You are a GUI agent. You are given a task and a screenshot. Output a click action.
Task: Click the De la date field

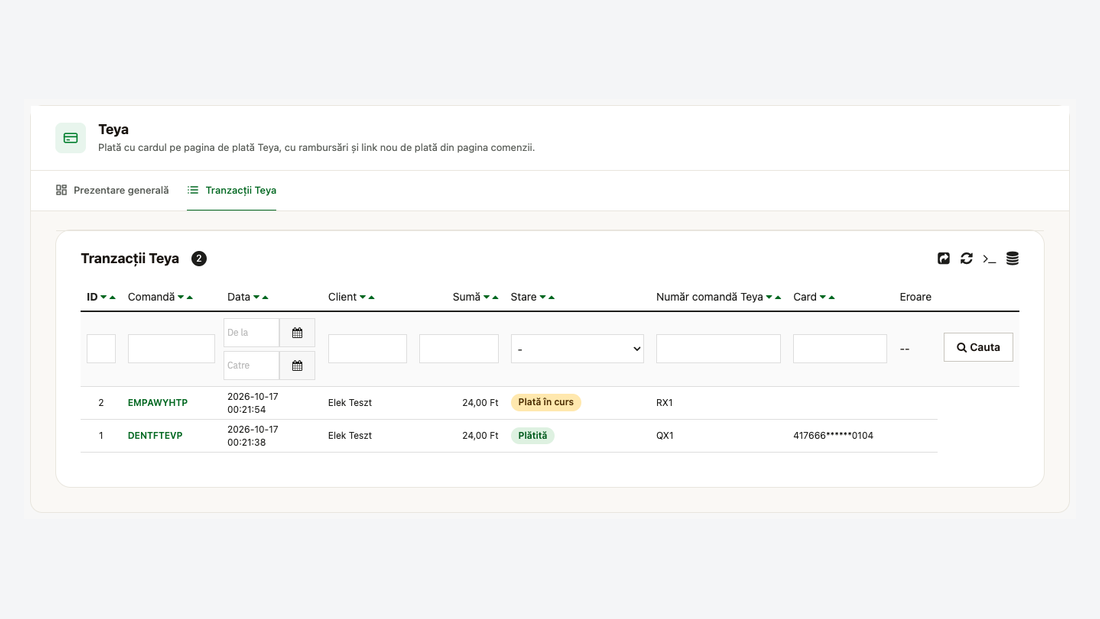tap(251, 333)
